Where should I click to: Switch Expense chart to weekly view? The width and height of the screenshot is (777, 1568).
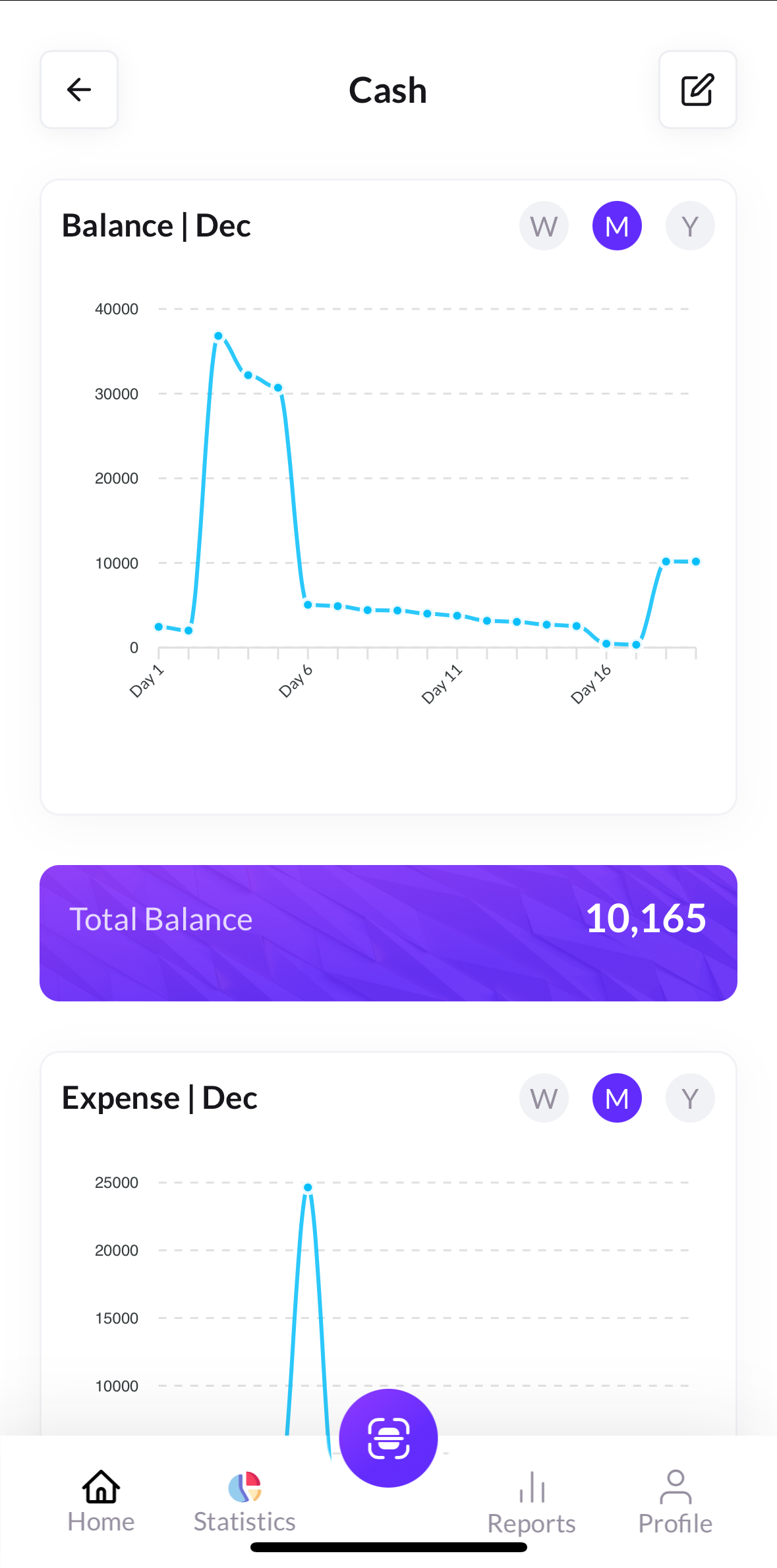pos(544,1098)
